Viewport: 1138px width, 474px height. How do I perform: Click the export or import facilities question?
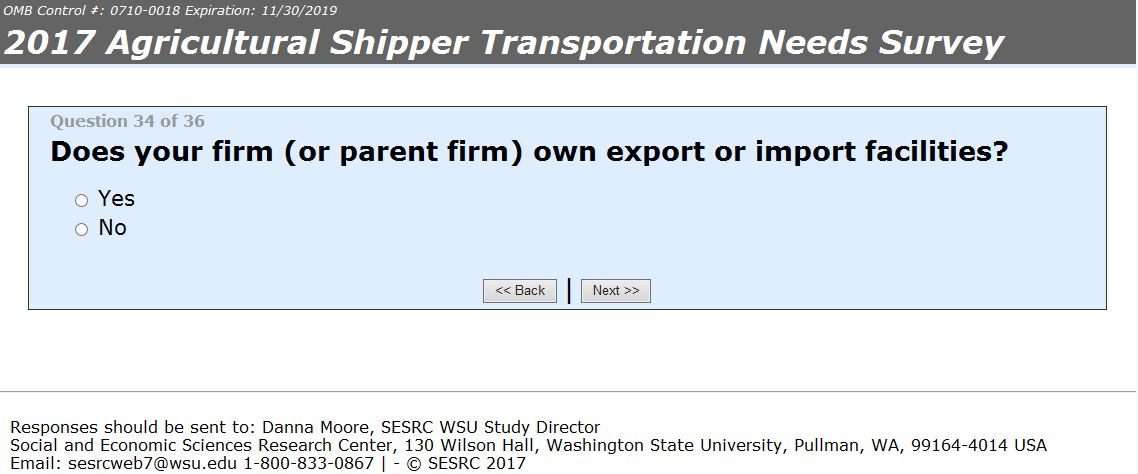pos(528,153)
